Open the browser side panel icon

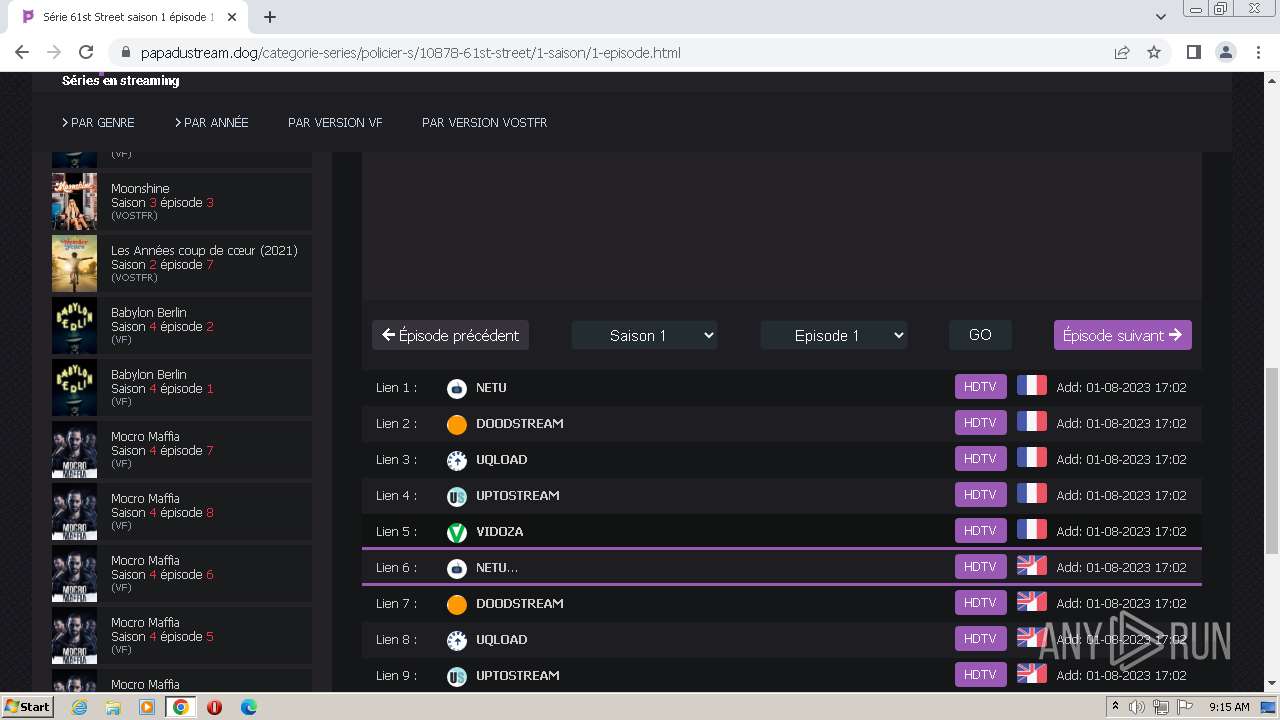tap(1193, 52)
